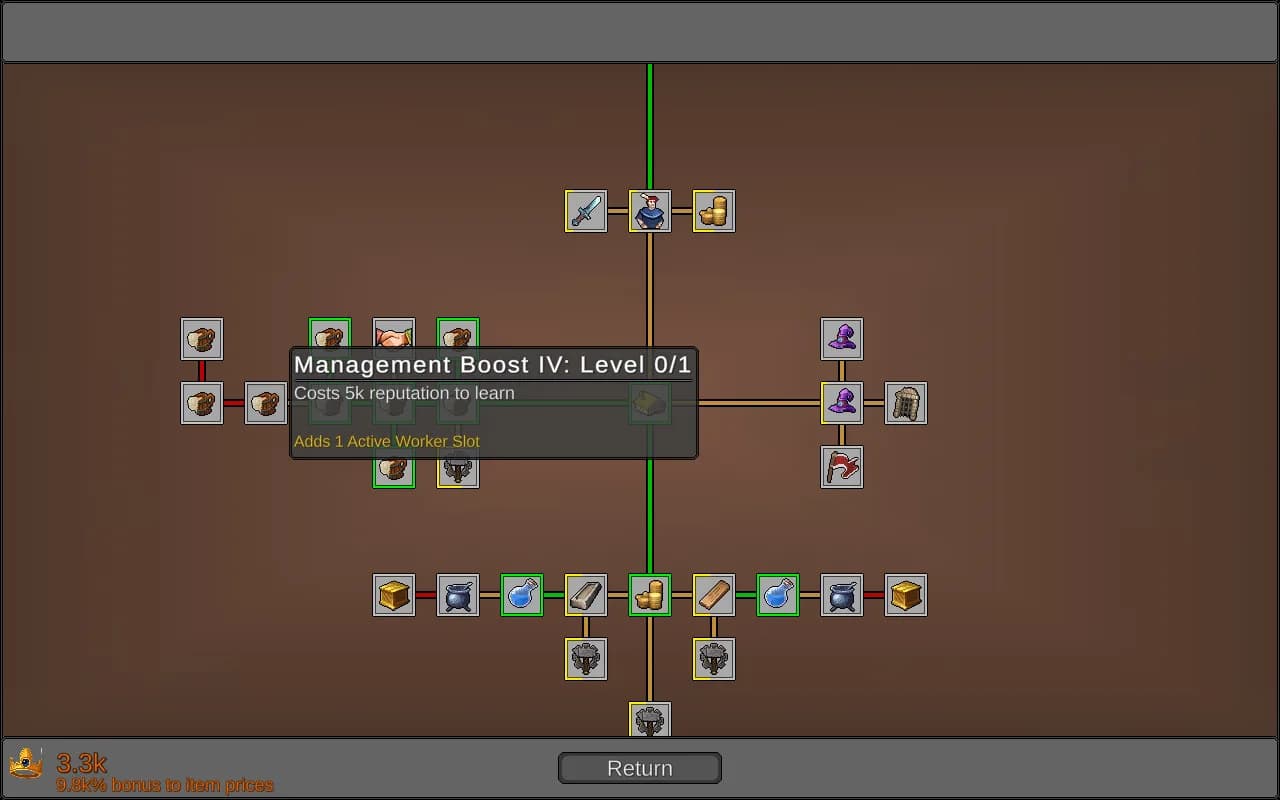1280x800 pixels.
Task: Click the bottom-most hammer-gear node under gold coins
Action: 650,719
